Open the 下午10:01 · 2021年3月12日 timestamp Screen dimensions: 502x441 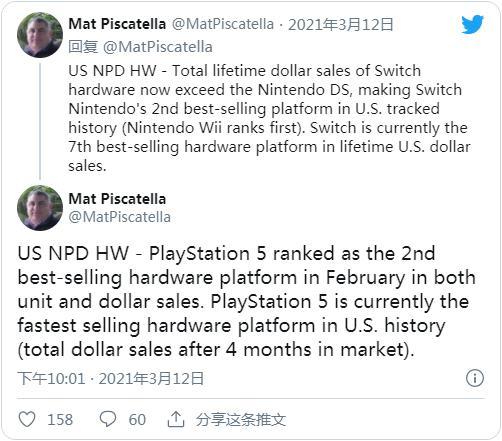tap(111, 379)
